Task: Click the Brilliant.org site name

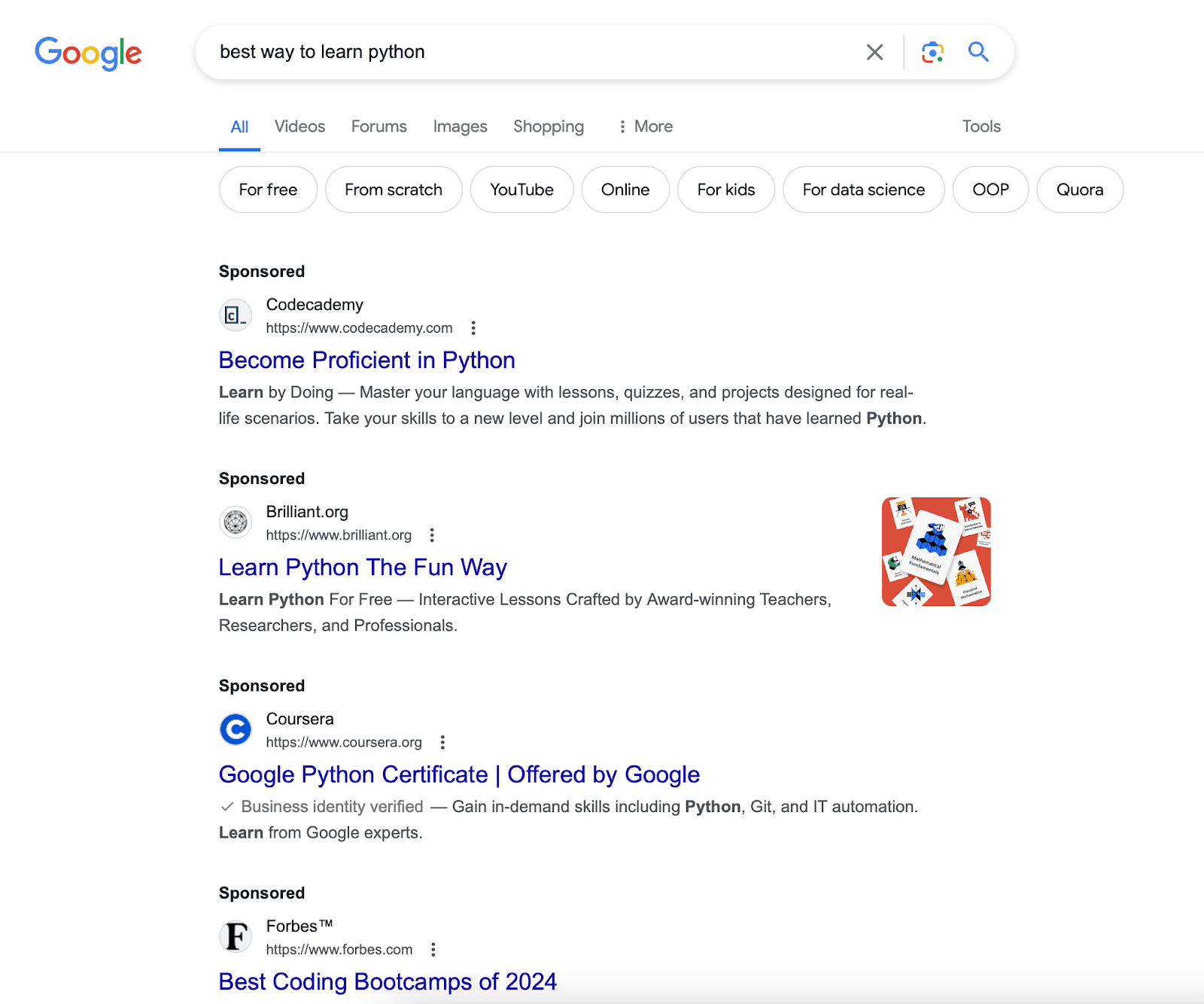Action: (307, 512)
